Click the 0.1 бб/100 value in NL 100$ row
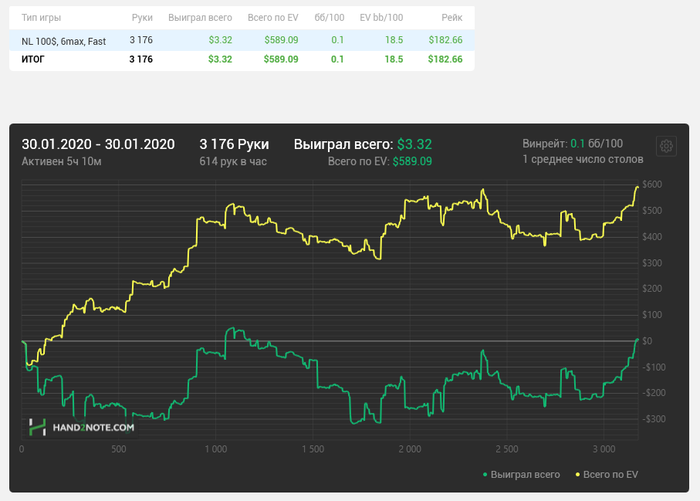 pyautogui.click(x=338, y=40)
